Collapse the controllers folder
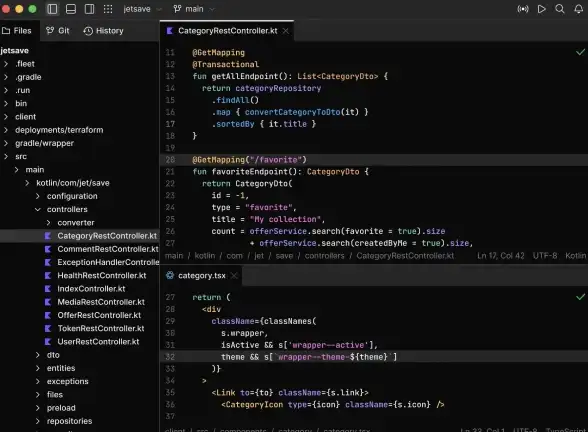588x432 pixels. 38,209
